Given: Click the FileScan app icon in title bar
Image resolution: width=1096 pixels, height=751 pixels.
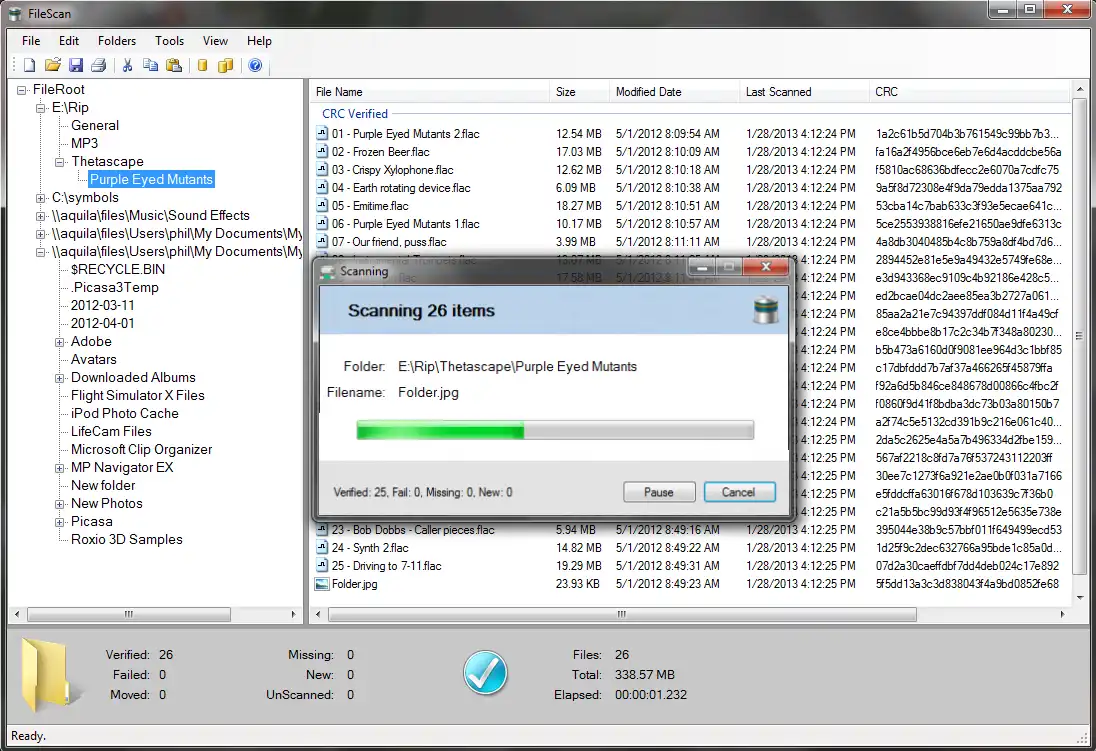Looking at the screenshot, I should coord(14,13).
